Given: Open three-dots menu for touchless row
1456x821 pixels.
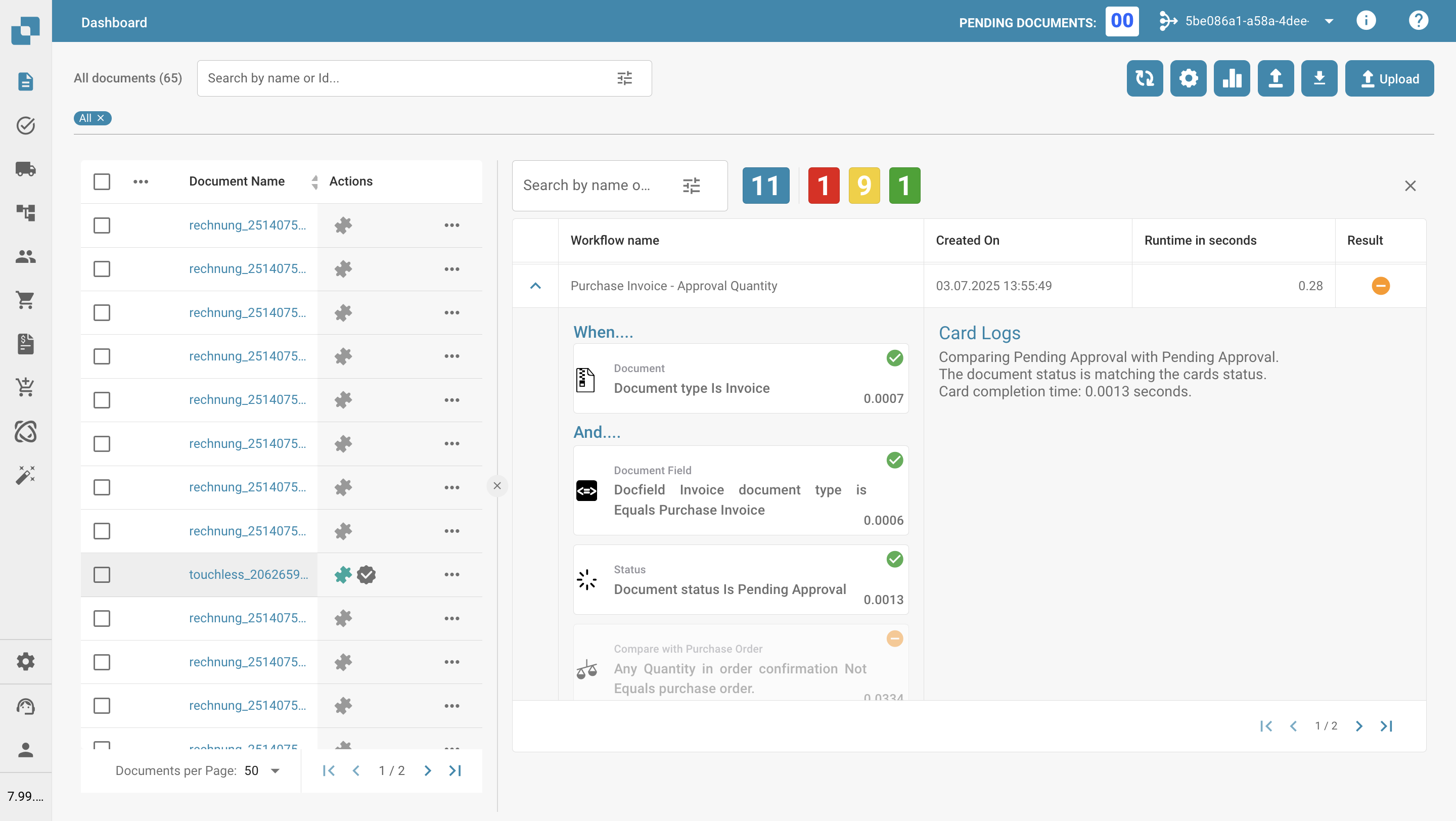Looking at the screenshot, I should pyautogui.click(x=451, y=575).
